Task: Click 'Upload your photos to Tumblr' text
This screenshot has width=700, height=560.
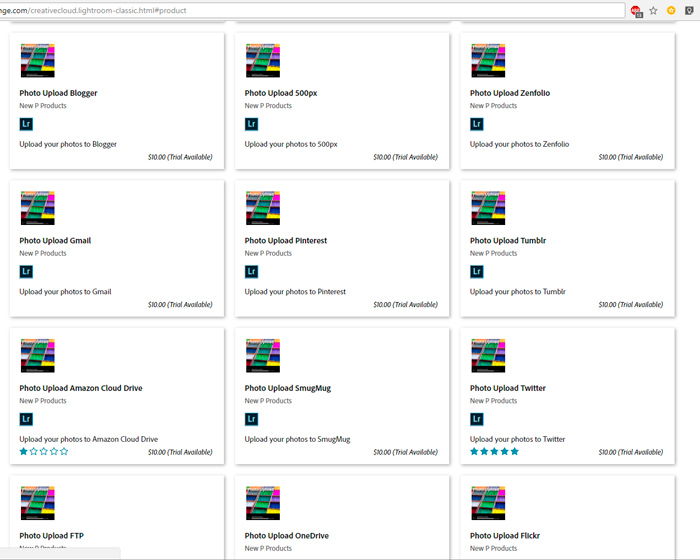Action: (x=517, y=292)
